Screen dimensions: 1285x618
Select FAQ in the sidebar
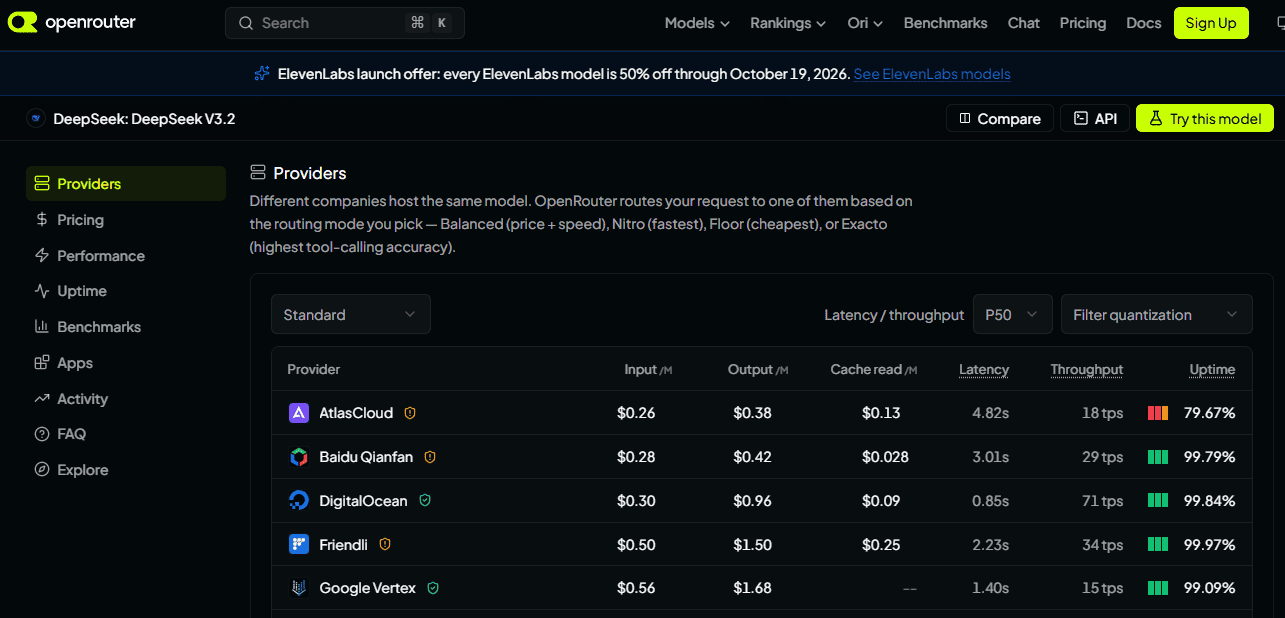(x=126, y=434)
